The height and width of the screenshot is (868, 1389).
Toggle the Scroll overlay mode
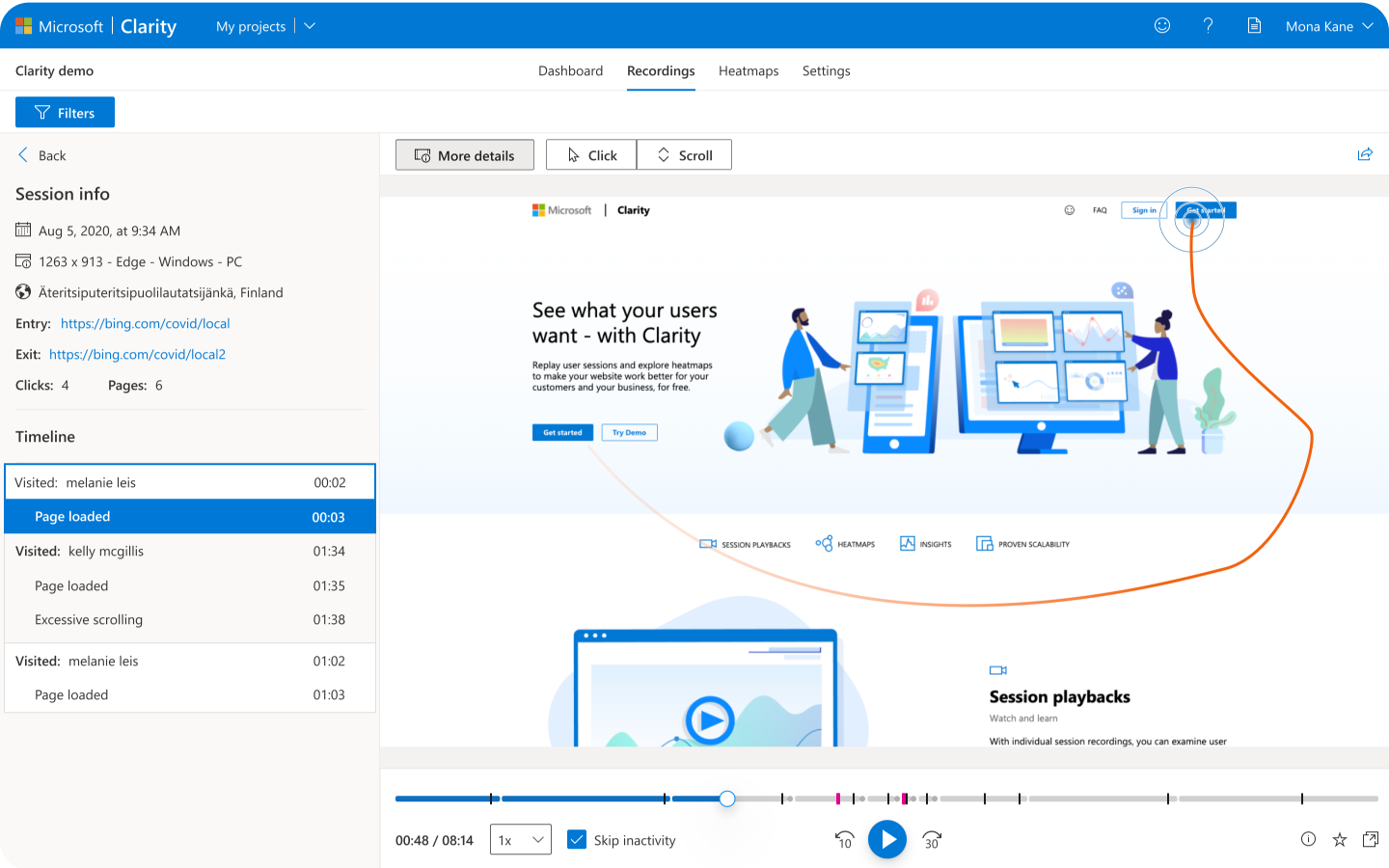tap(684, 154)
